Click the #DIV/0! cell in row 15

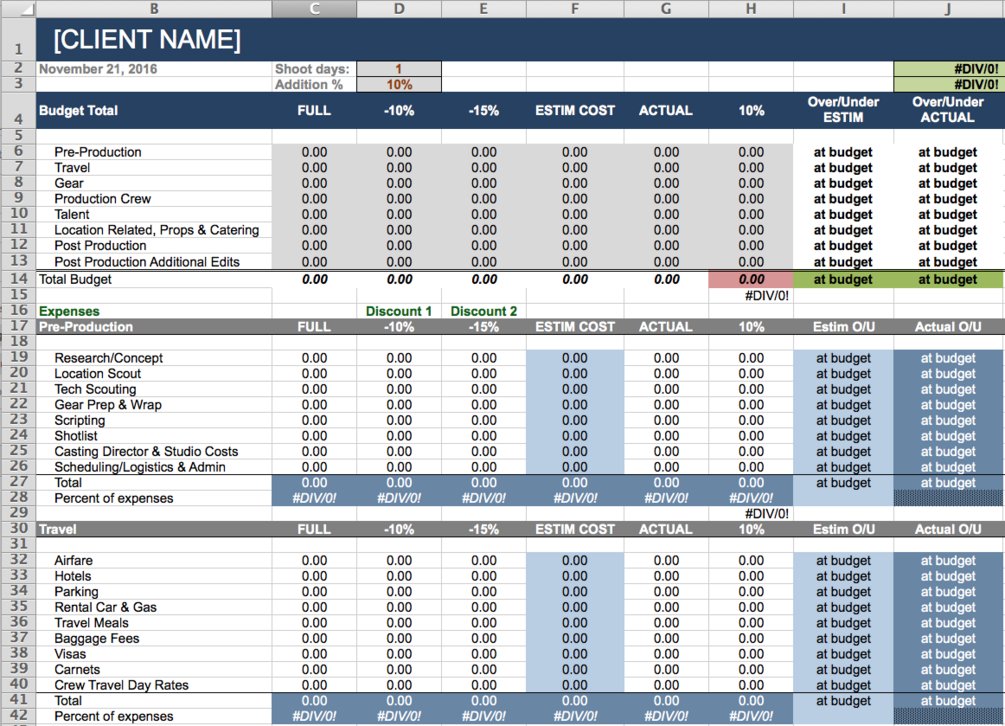pyautogui.click(x=751, y=295)
